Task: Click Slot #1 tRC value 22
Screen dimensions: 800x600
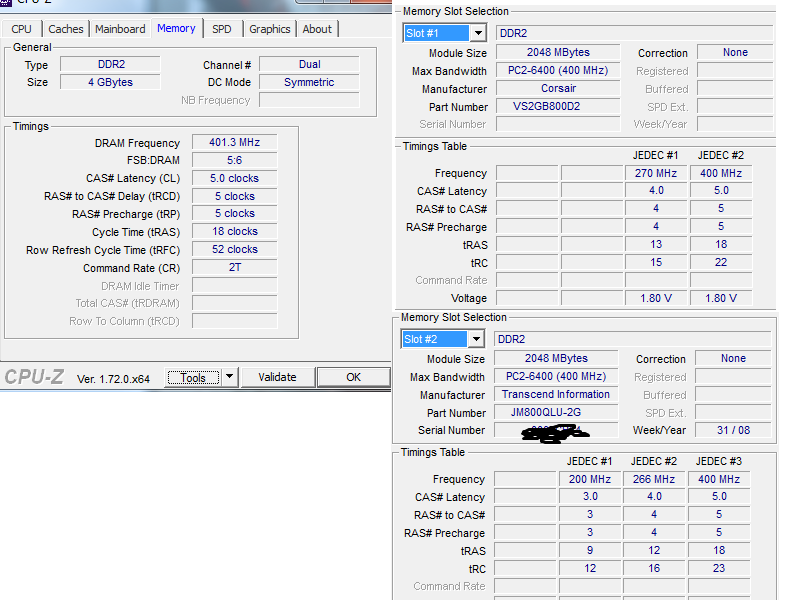Action: pos(721,262)
